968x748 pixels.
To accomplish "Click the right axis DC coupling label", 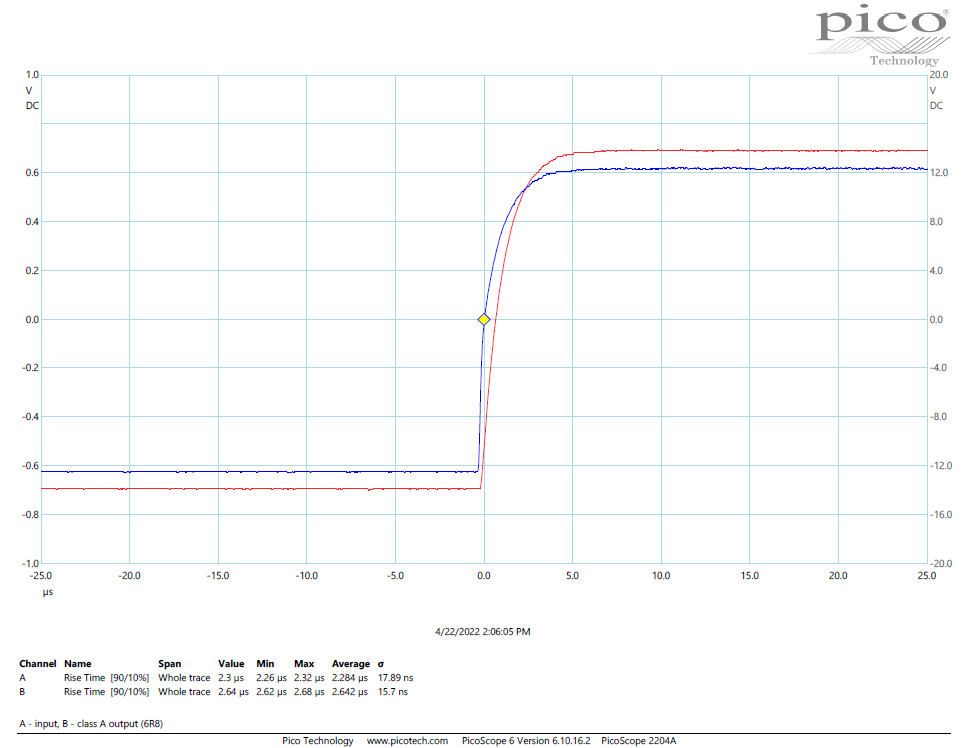I will pos(937,106).
